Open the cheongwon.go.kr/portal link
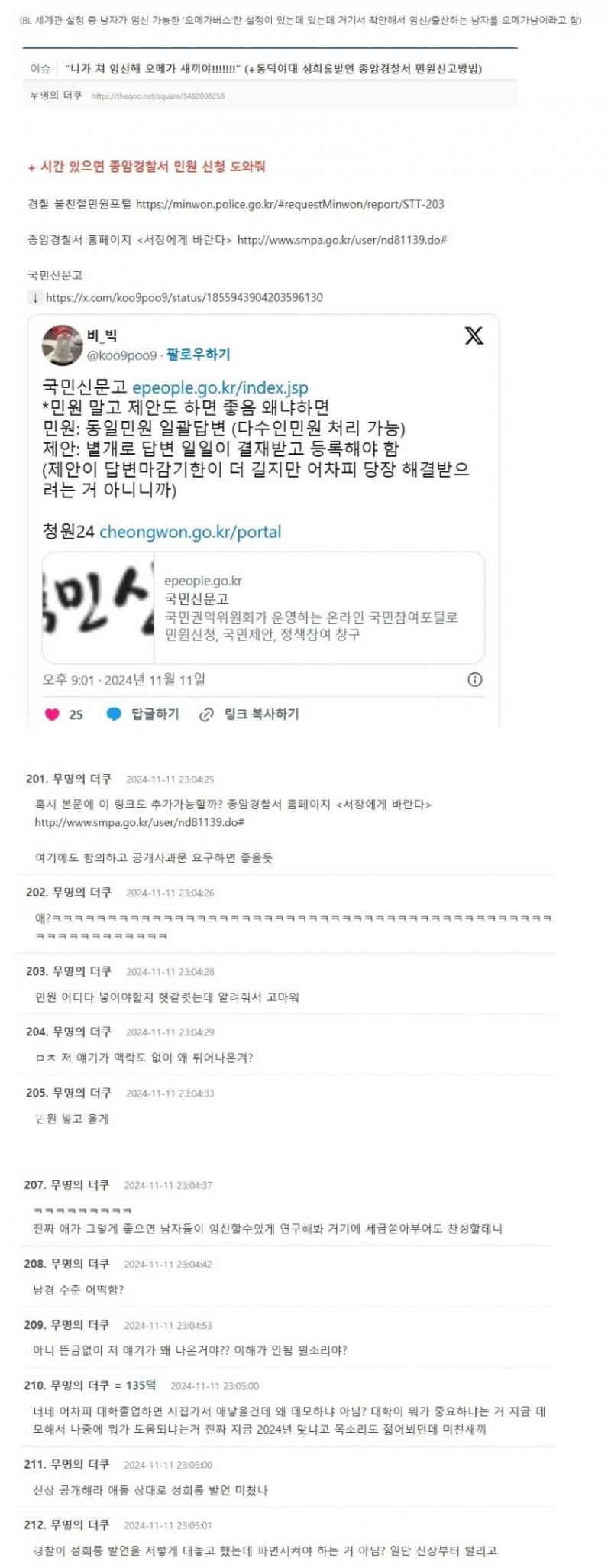Viewport: 611px width, 1568px height. click(x=190, y=532)
